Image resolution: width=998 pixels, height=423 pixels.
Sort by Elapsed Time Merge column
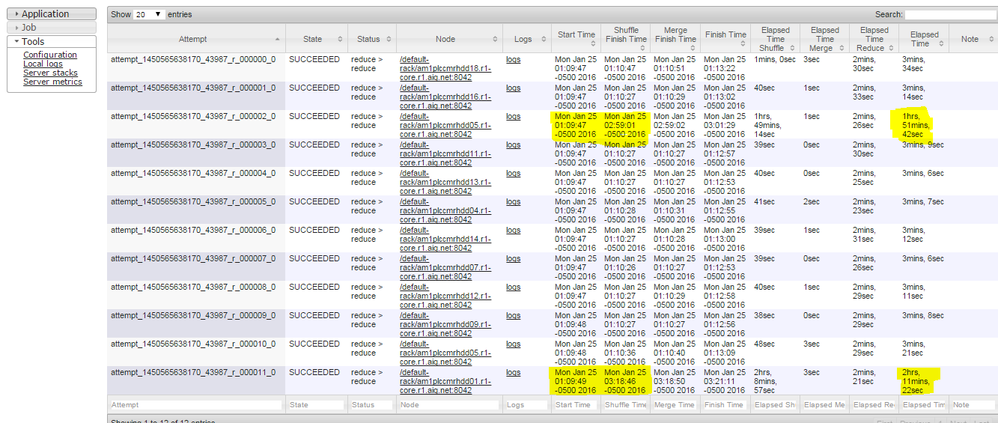pyautogui.click(x=824, y=39)
